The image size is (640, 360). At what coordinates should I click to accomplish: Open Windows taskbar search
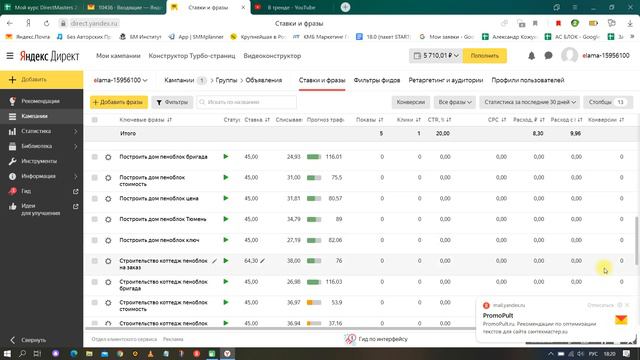pyautogui.click(x=22, y=353)
